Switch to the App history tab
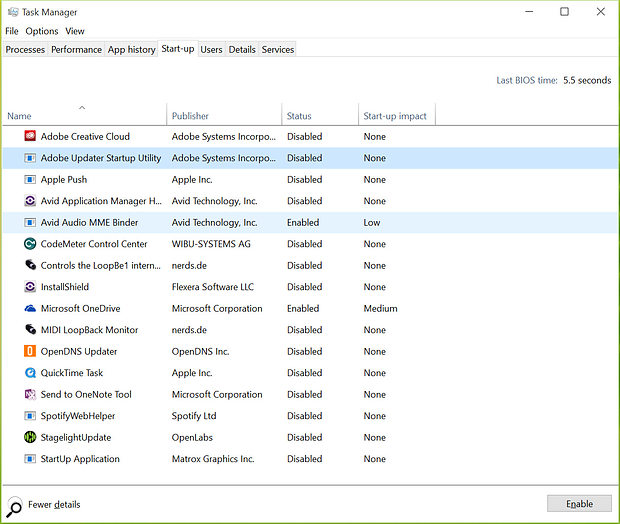 [131, 49]
